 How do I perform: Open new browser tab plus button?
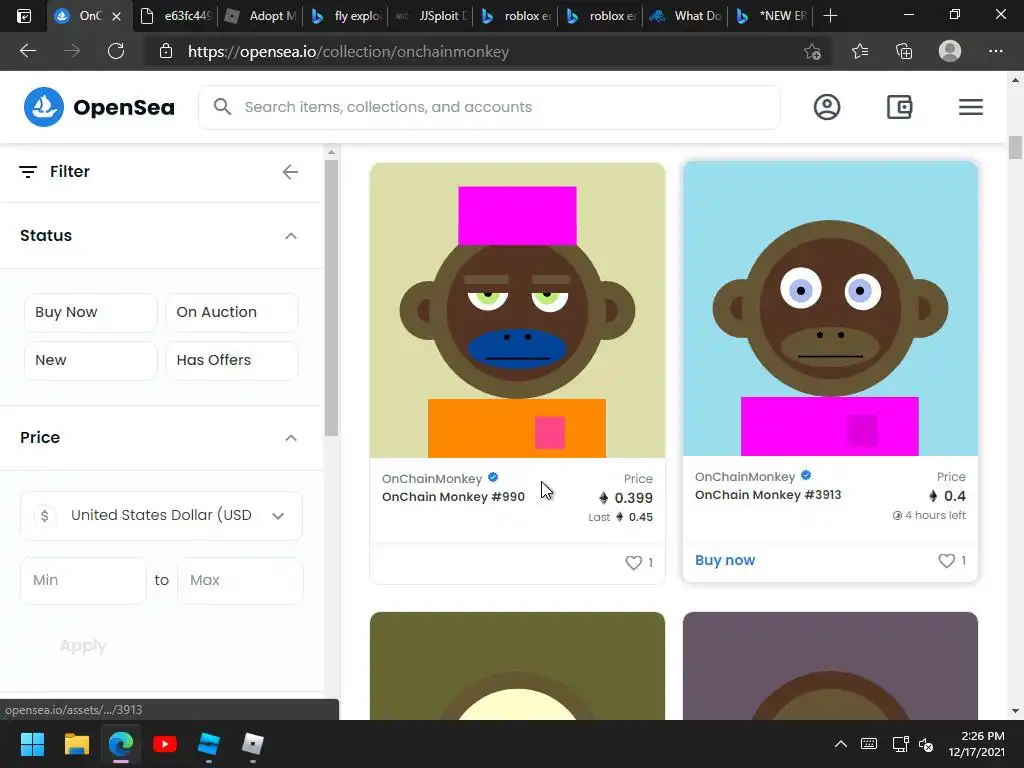(830, 16)
